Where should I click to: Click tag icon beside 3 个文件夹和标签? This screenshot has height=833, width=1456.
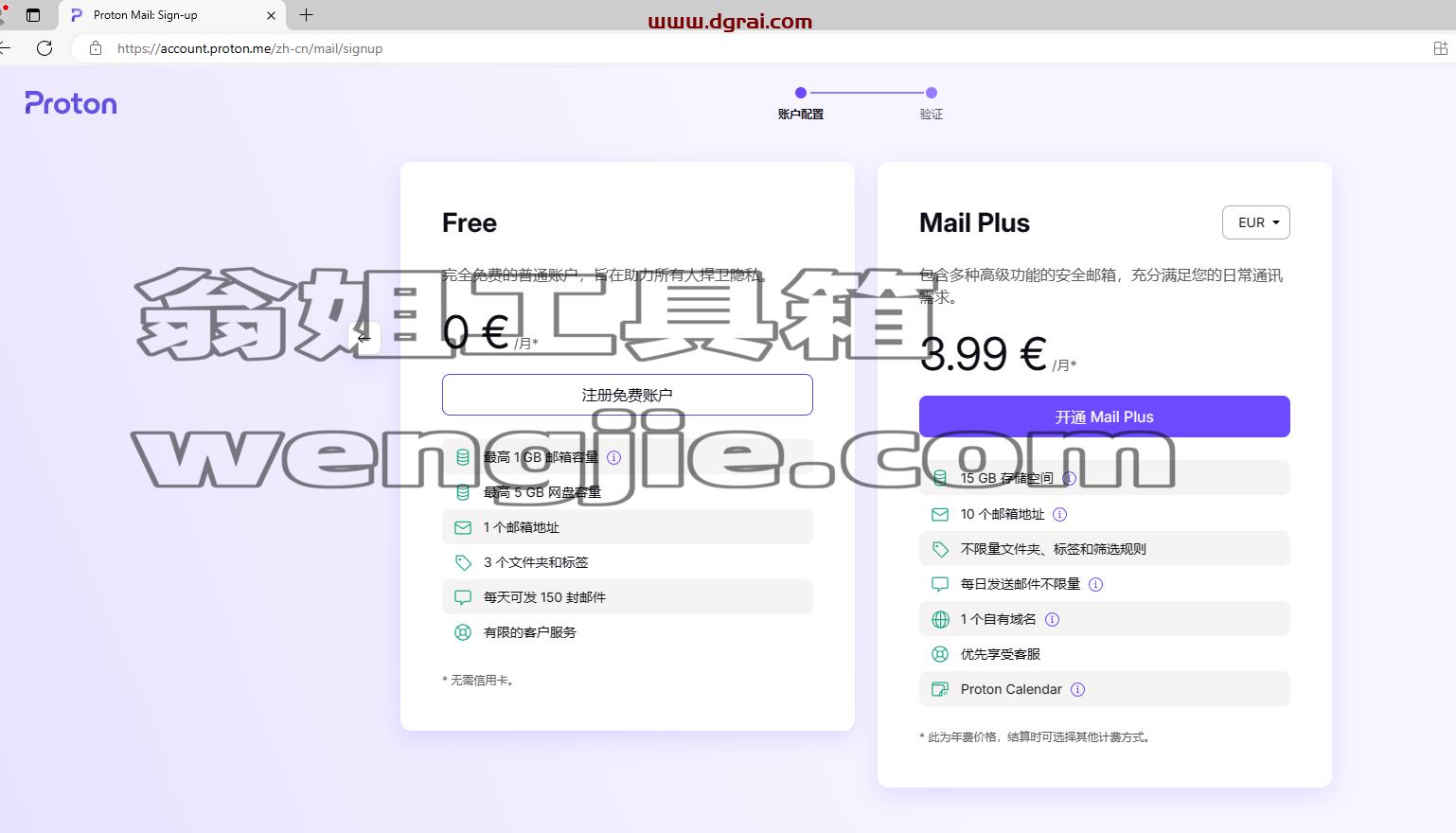pos(463,562)
